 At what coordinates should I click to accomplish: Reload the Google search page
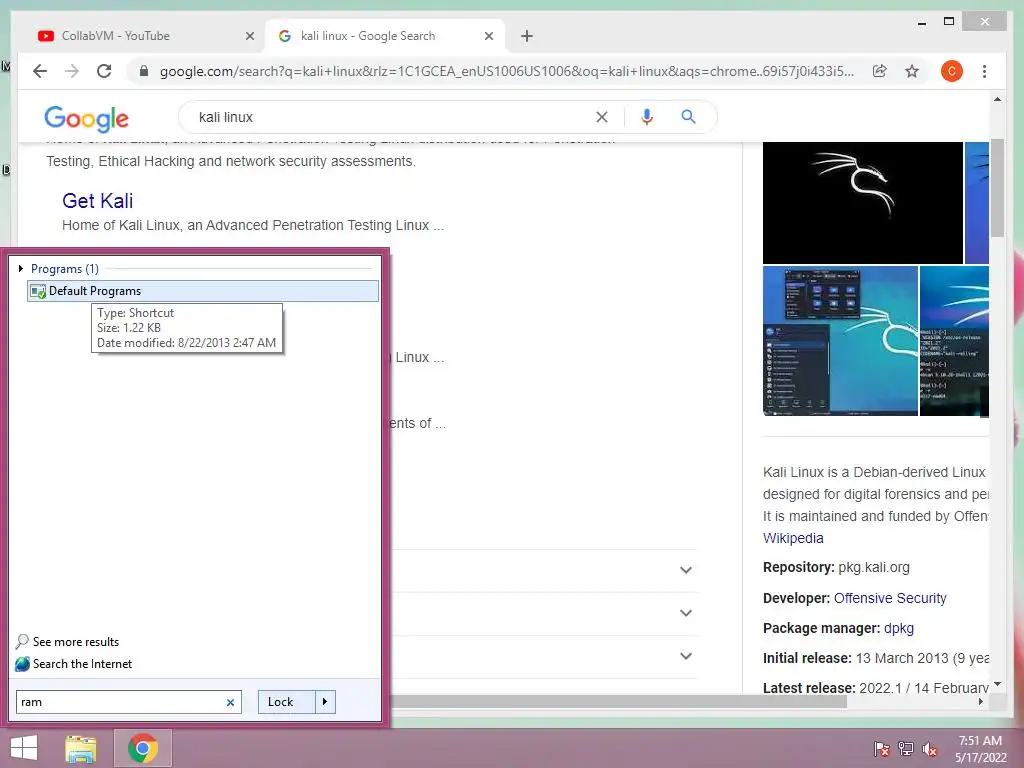pyautogui.click(x=104, y=71)
